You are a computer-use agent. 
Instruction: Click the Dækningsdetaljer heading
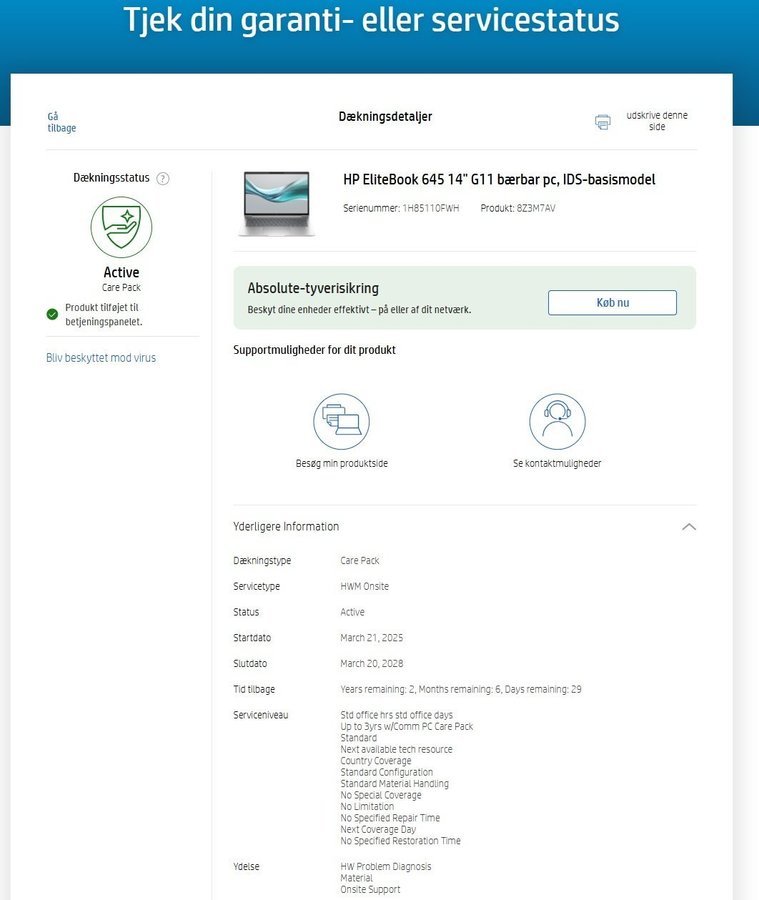tap(385, 117)
